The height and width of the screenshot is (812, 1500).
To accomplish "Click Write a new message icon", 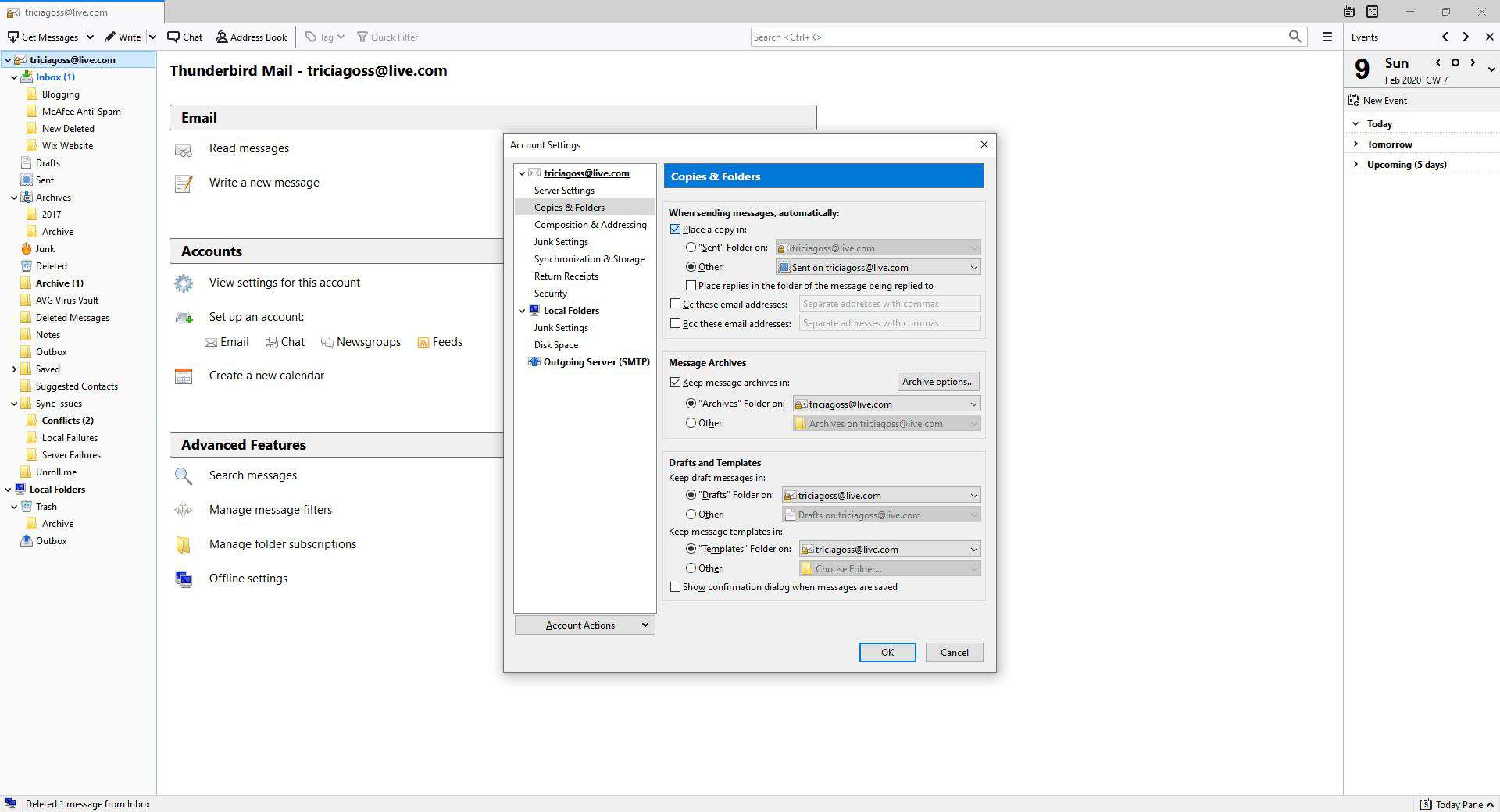I will tap(184, 183).
